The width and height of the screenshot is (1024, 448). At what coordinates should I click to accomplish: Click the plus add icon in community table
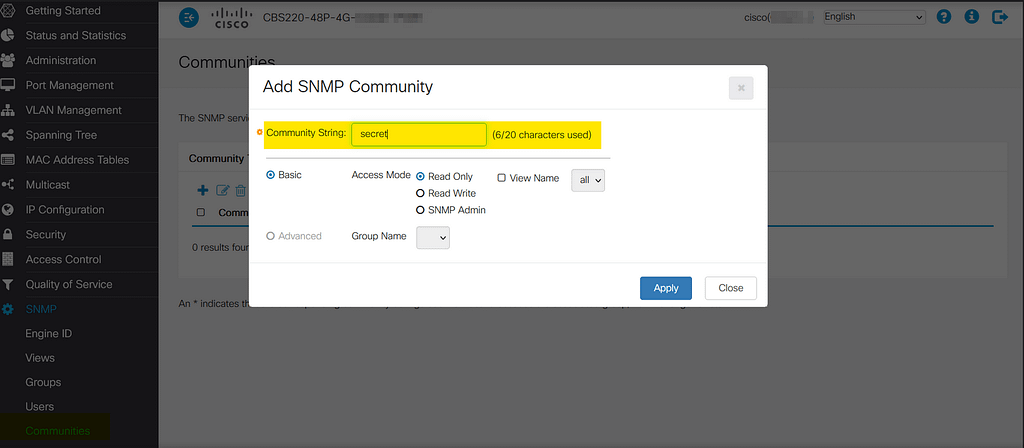(203, 190)
